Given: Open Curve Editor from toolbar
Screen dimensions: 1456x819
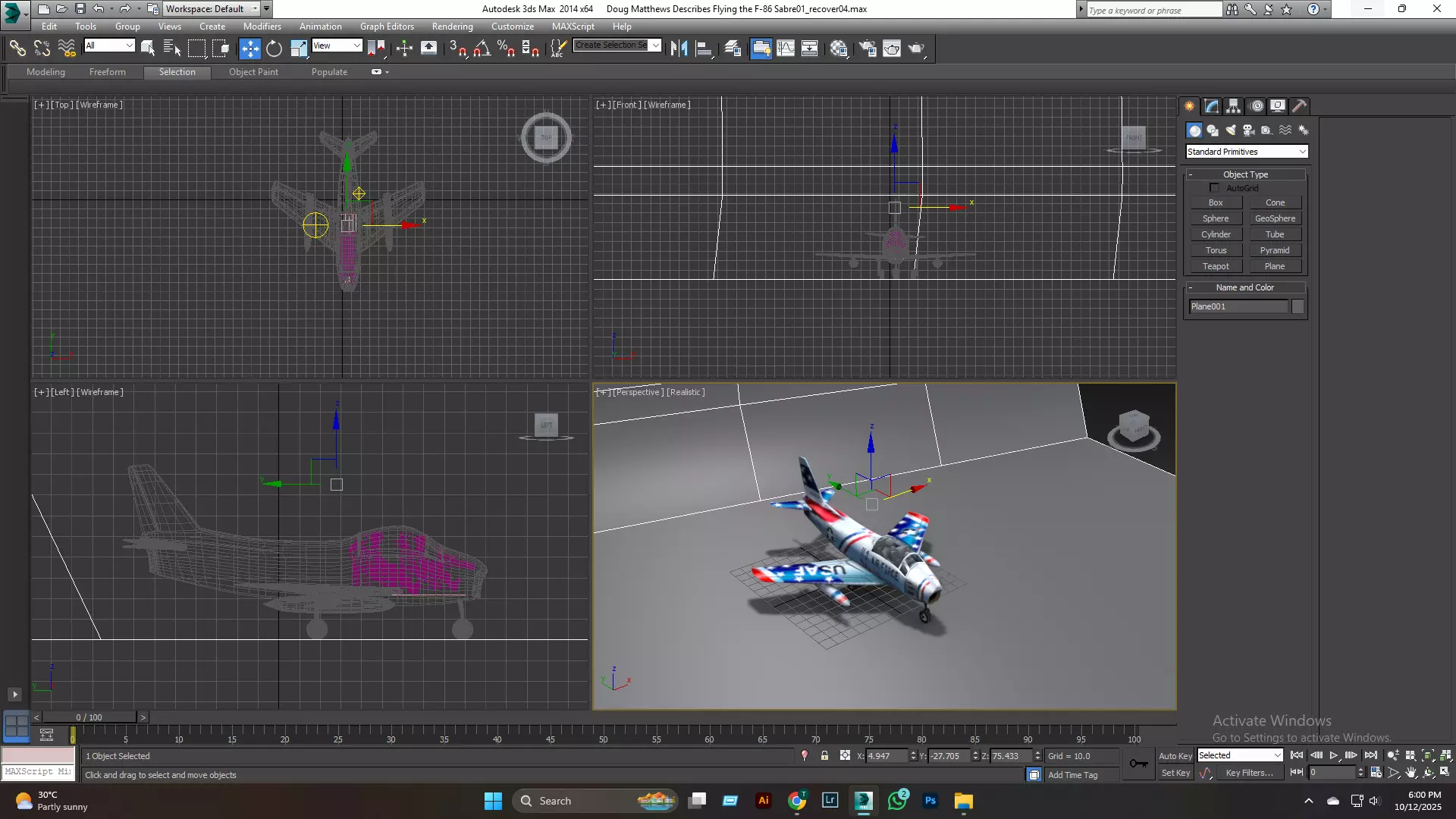Looking at the screenshot, I should click(x=786, y=49).
